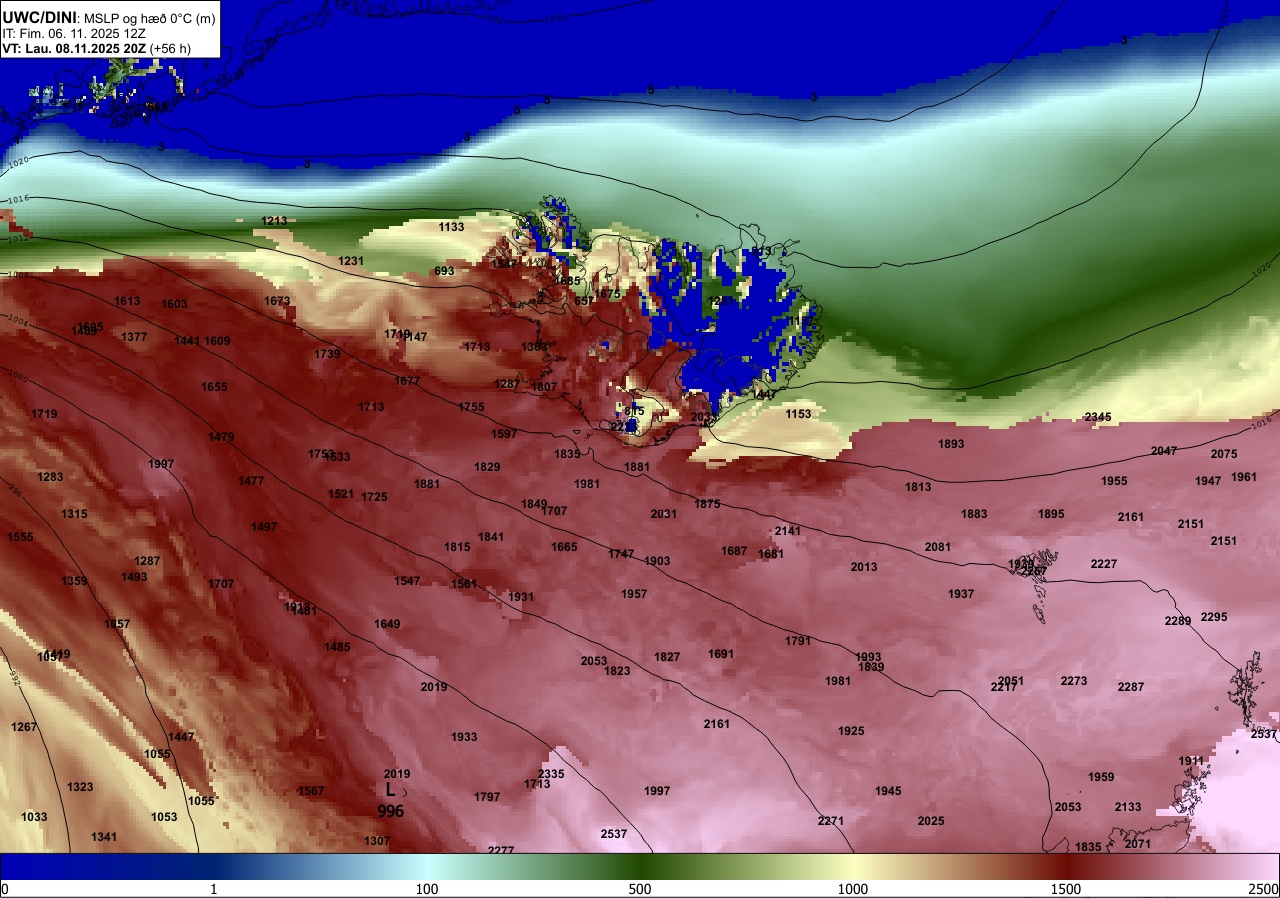Viewport: 1280px width, 898px height.
Task: Click the 1567 height value
Action: pyautogui.click(x=311, y=791)
